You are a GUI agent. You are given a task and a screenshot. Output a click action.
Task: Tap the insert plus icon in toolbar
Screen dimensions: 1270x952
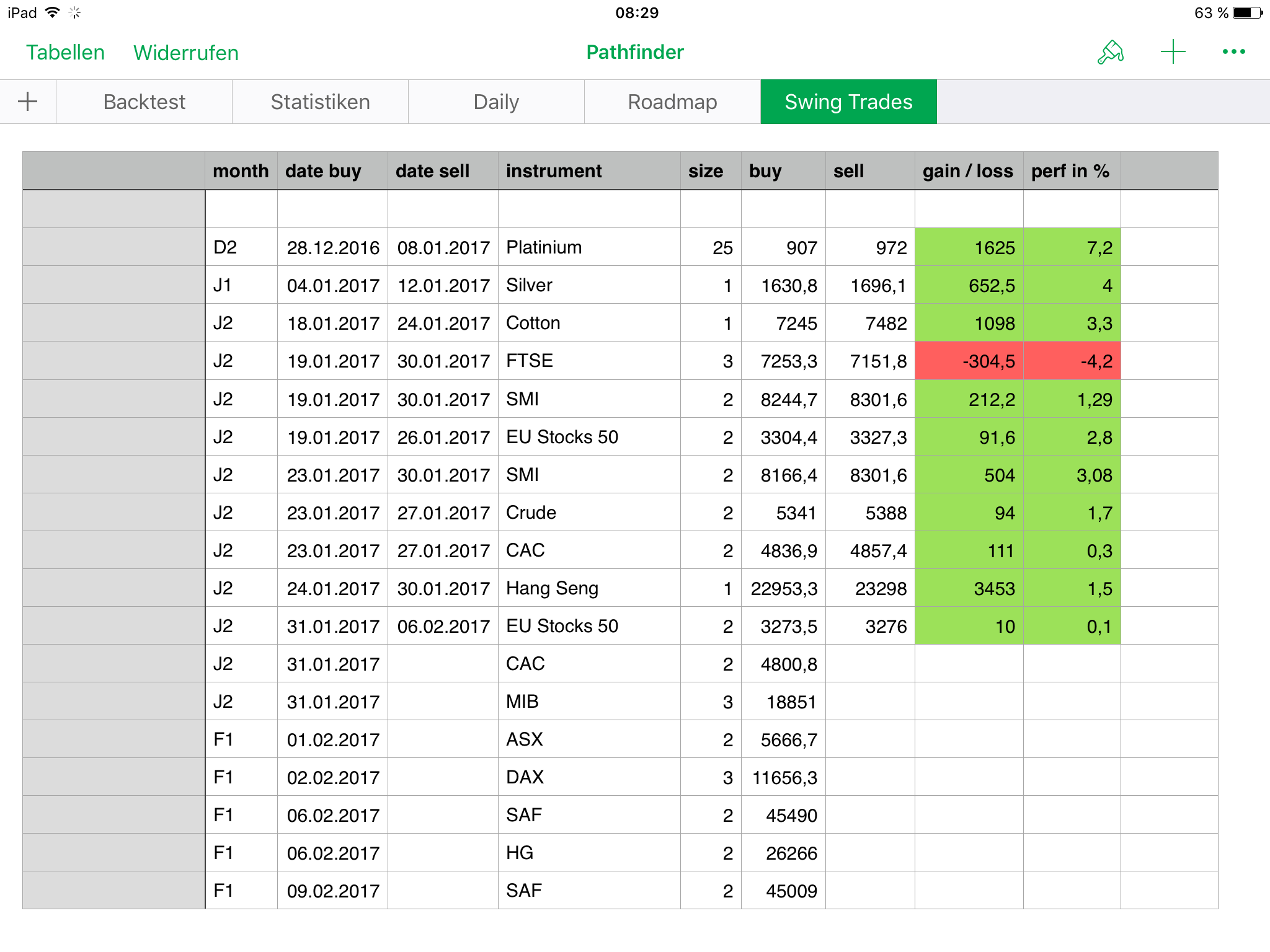[x=1173, y=52]
